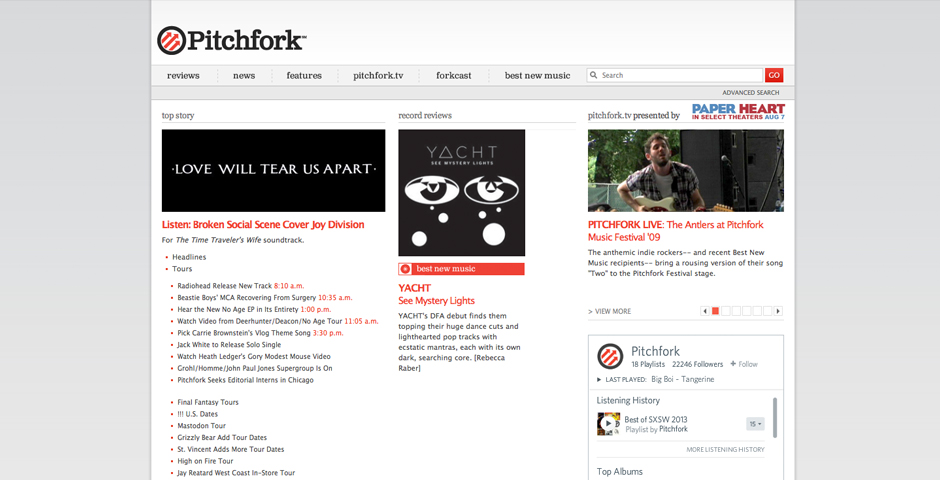Screen dimensions: 940x480
Task: Click the 18 Playlists count
Action: (x=648, y=364)
